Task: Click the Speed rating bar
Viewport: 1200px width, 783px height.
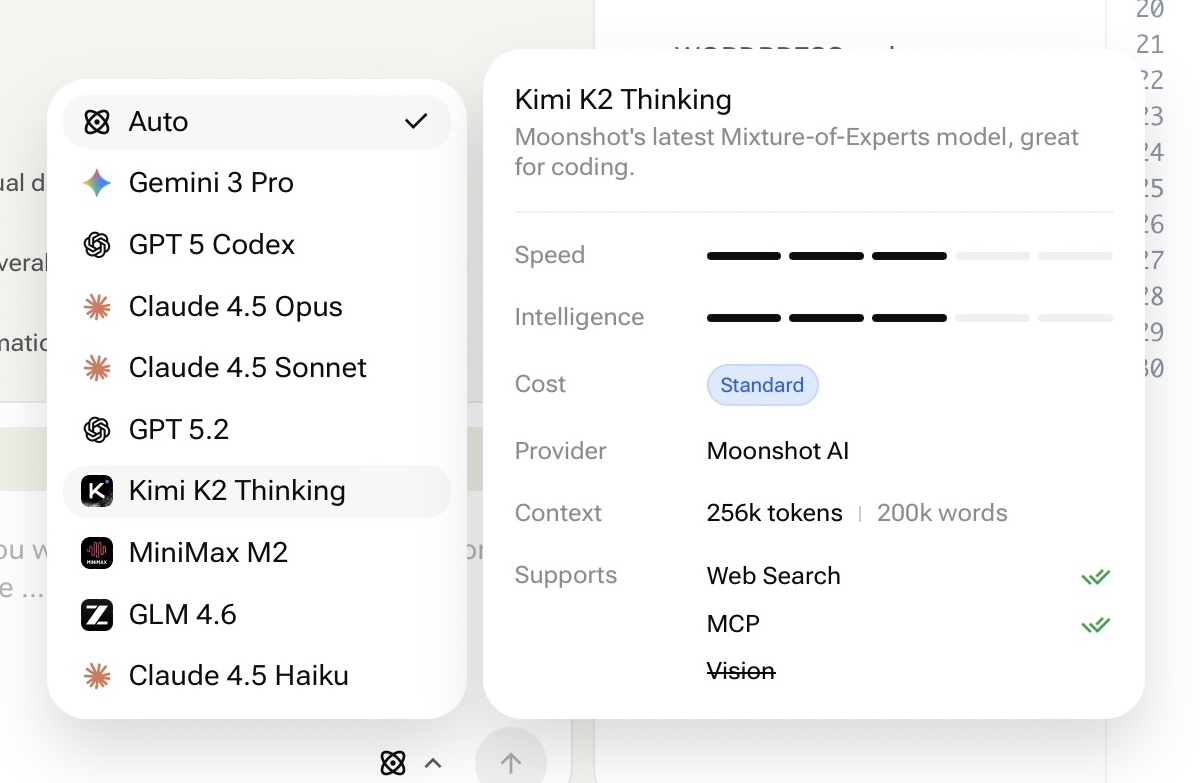Action: click(909, 256)
